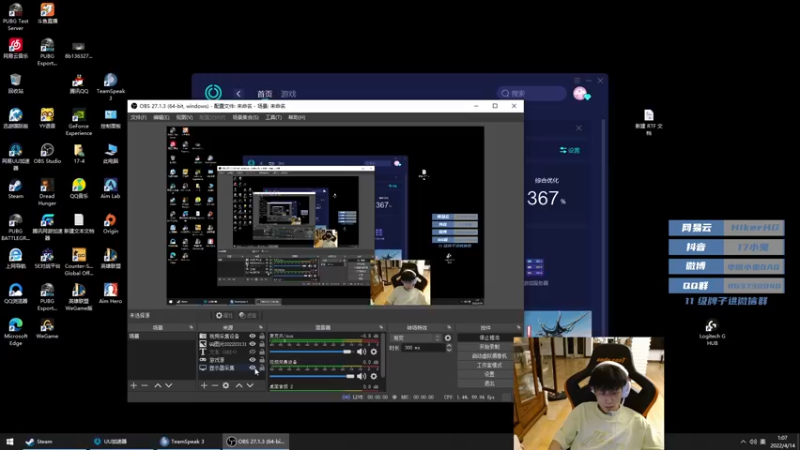The image size is (800, 450).
Task: Click 启动虚拟摄像机 virtual camera button
Action: (x=489, y=356)
